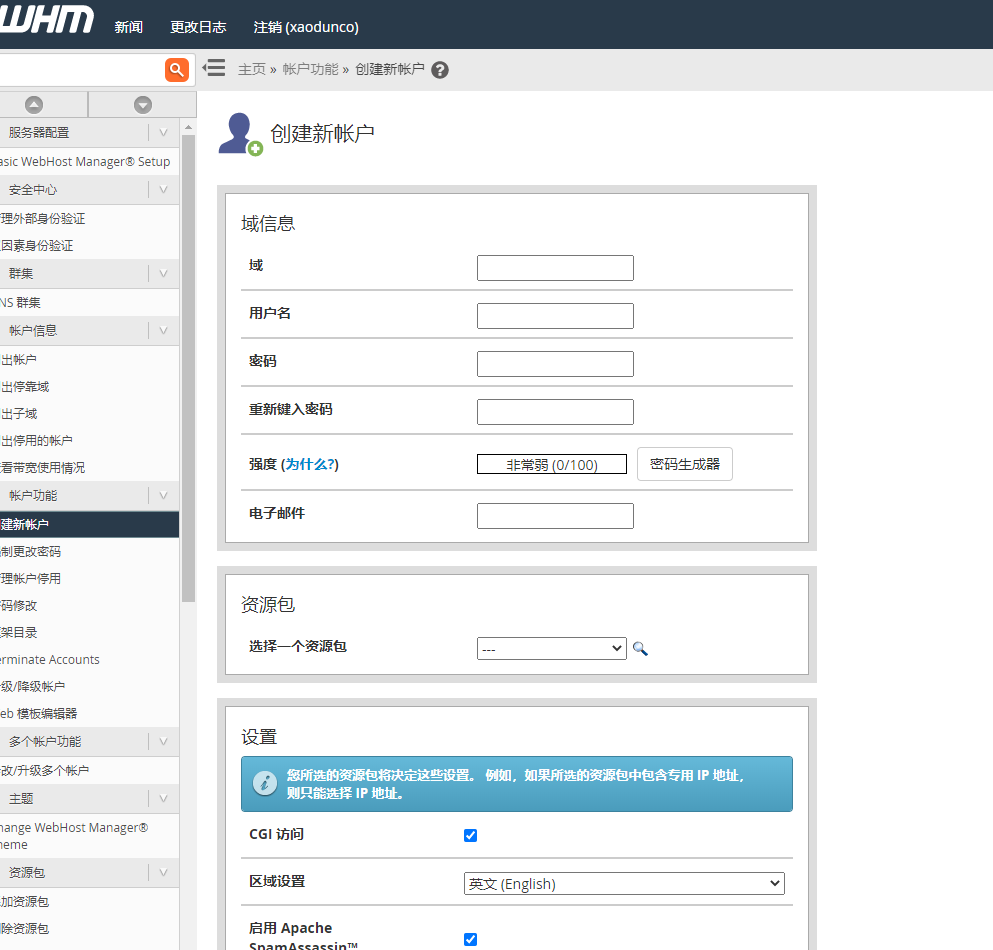The height and width of the screenshot is (950, 993).
Task: Click the 密码生成器 button
Action: (x=685, y=464)
